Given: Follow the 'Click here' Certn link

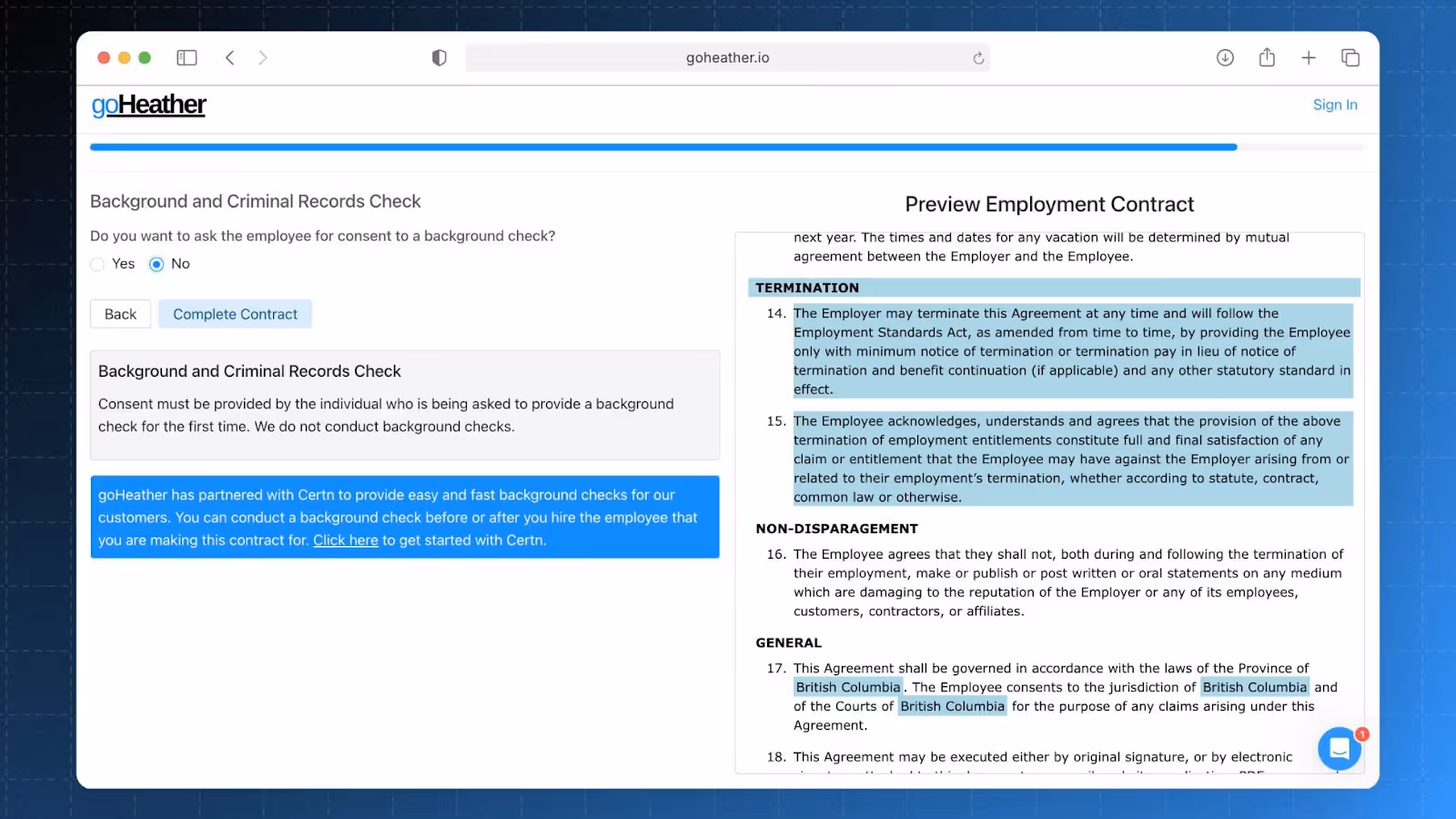Looking at the screenshot, I should pyautogui.click(x=346, y=540).
